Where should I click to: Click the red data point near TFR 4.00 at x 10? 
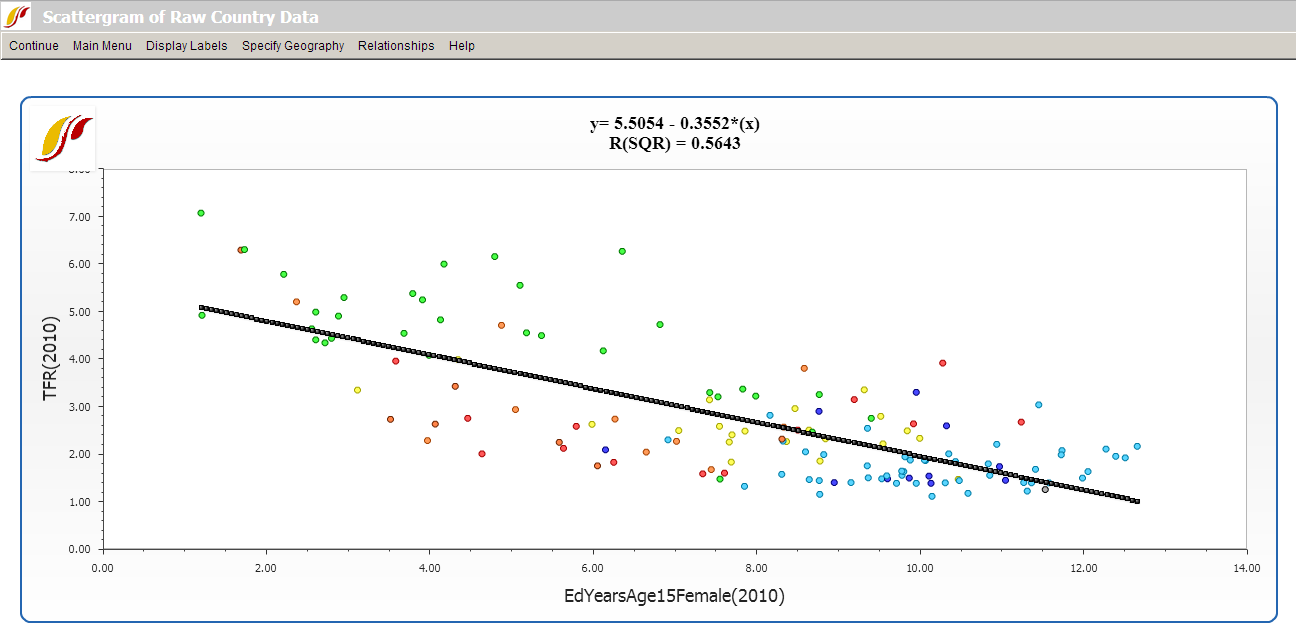tap(942, 363)
